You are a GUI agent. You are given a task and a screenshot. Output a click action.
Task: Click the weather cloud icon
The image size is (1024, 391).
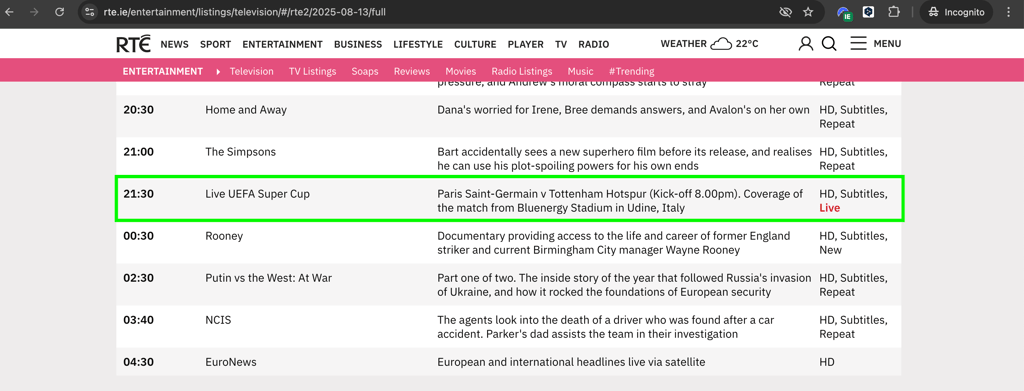point(721,44)
